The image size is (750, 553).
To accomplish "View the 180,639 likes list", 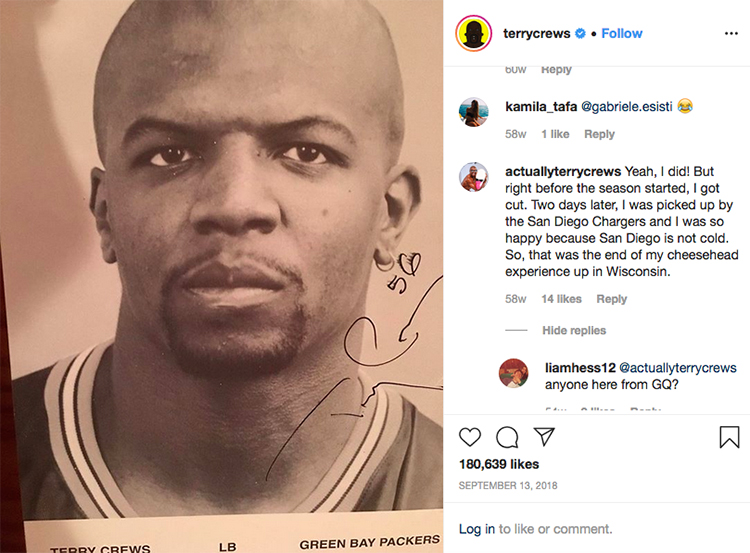I will click(499, 464).
